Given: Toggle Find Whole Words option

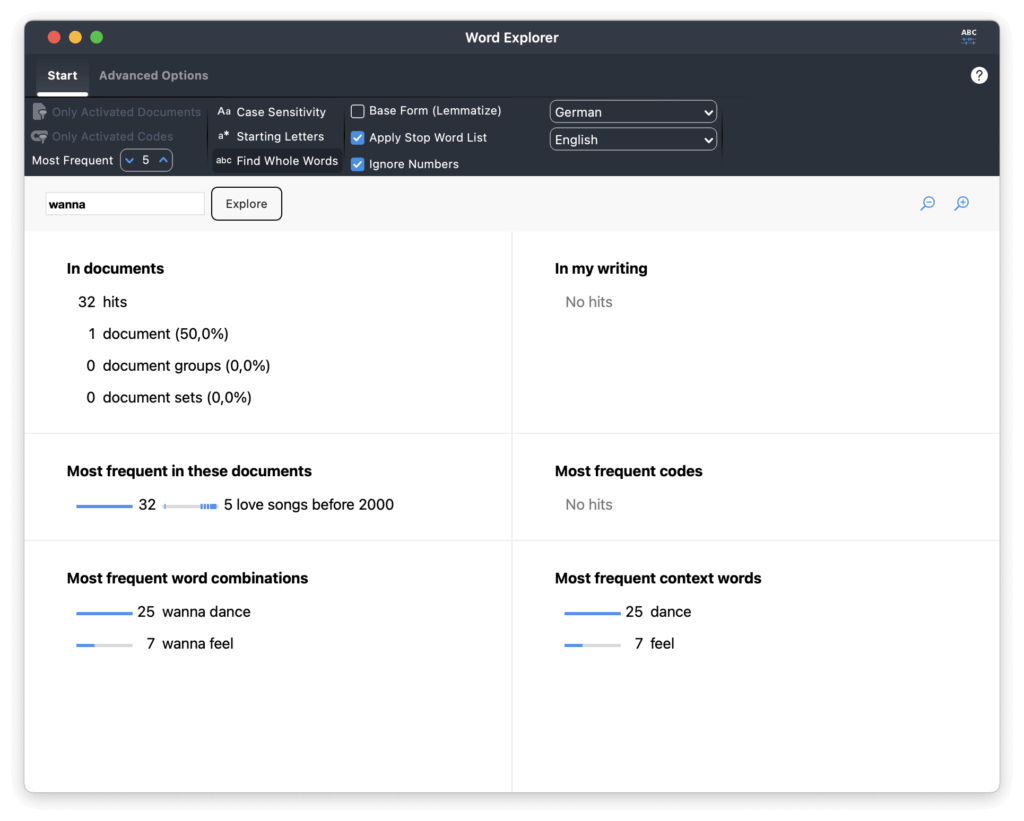Looking at the screenshot, I should pos(277,161).
